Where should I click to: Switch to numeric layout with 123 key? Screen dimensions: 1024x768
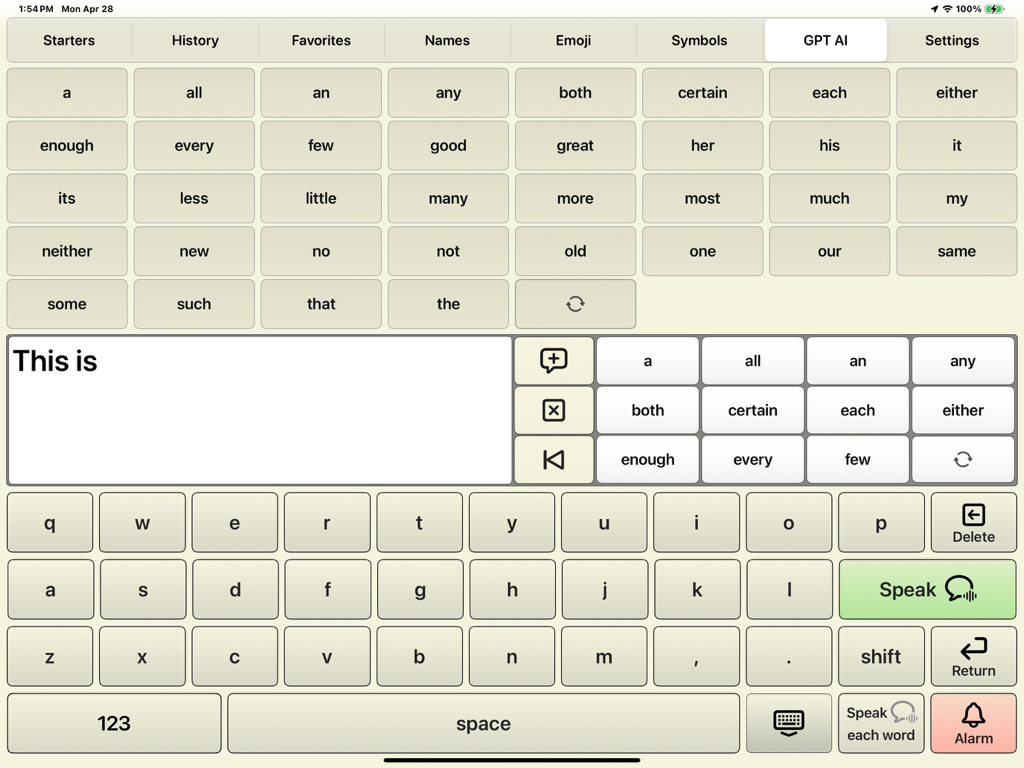(x=113, y=722)
